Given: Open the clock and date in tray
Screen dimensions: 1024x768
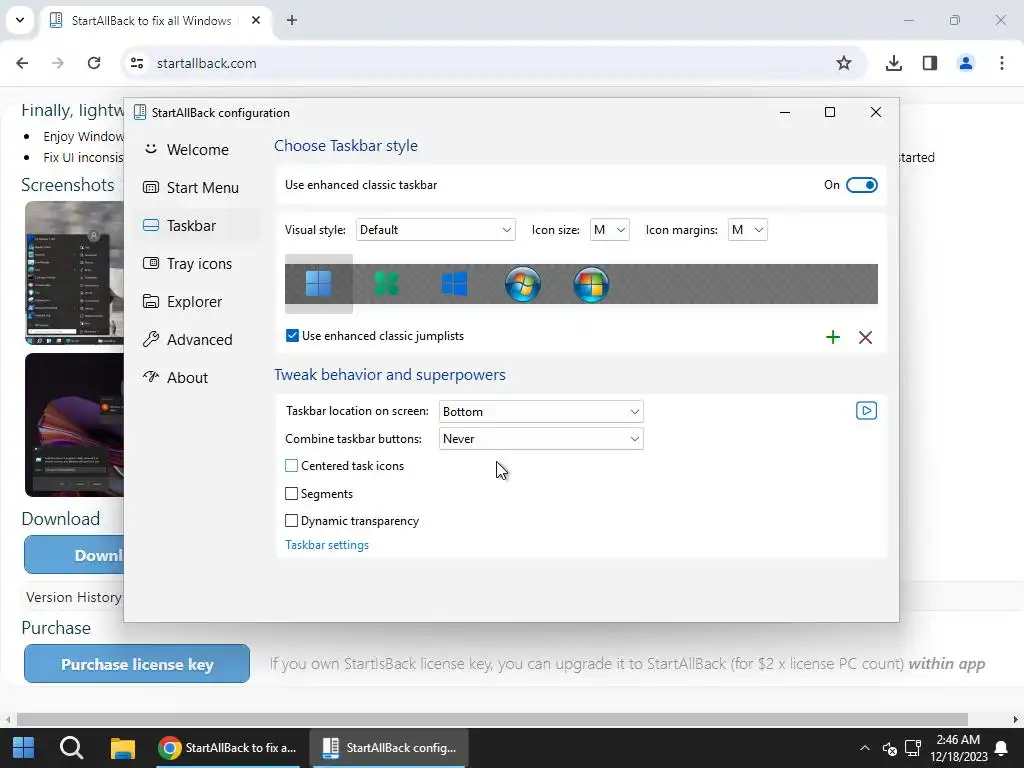Looking at the screenshot, I should tap(959, 748).
